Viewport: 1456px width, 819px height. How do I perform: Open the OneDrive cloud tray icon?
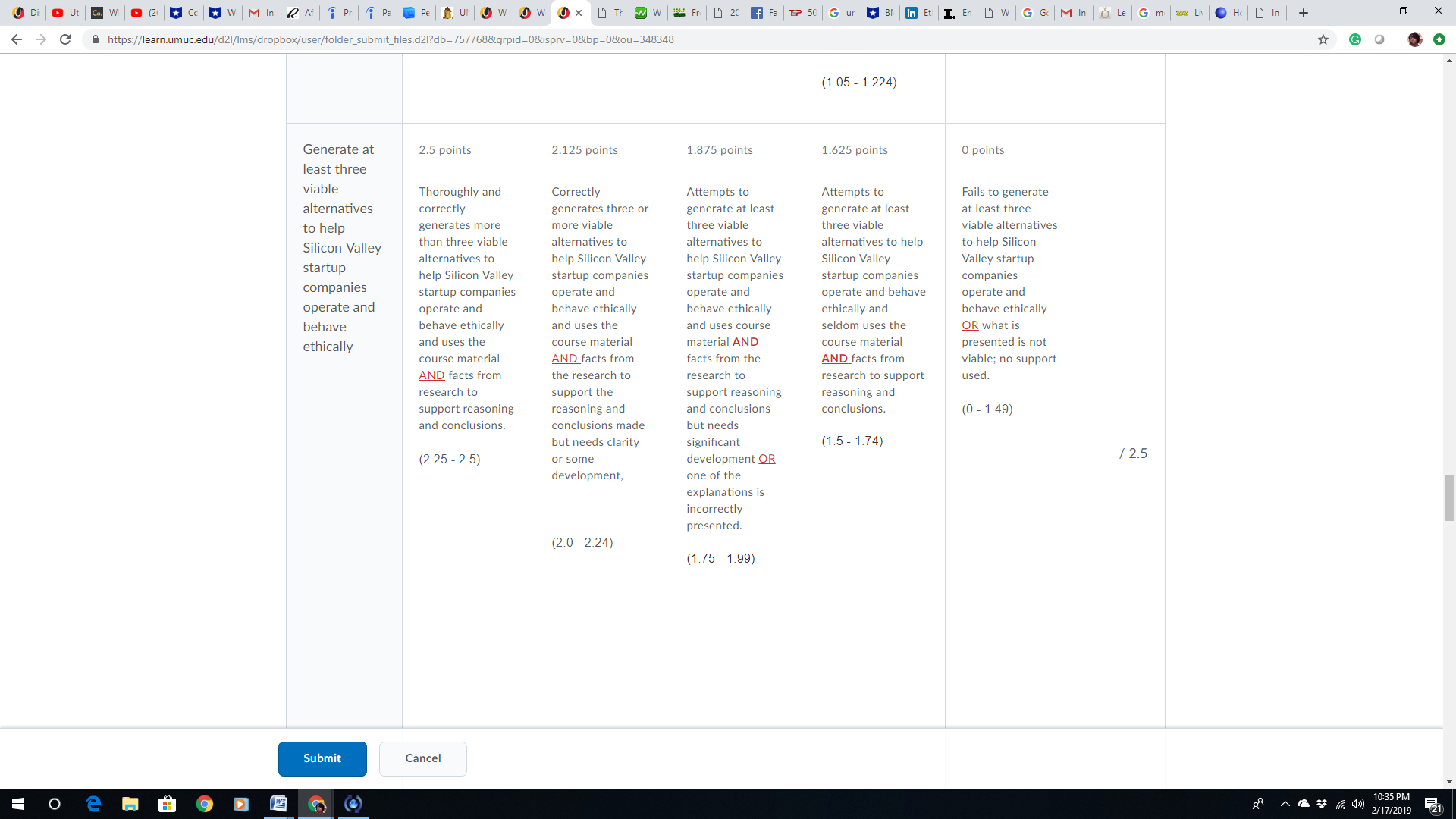point(1304,804)
